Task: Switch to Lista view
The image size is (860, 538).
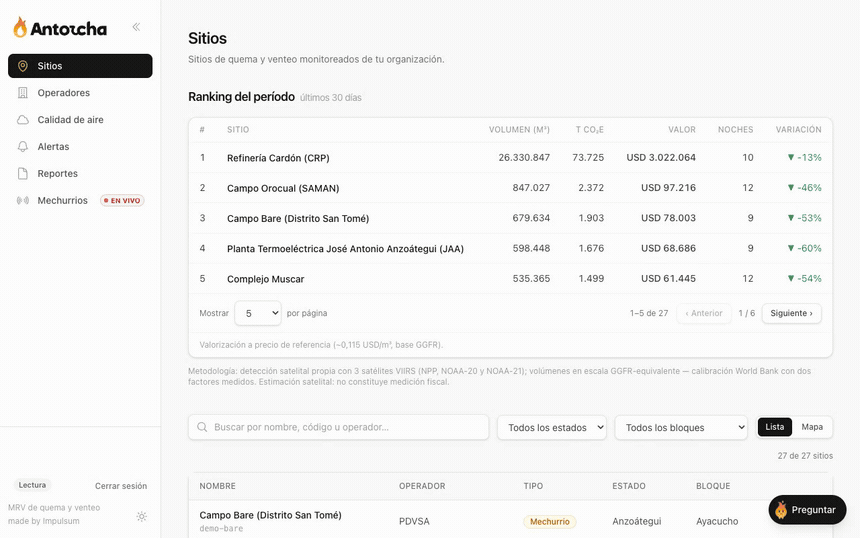Action: click(x=774, y=427)
